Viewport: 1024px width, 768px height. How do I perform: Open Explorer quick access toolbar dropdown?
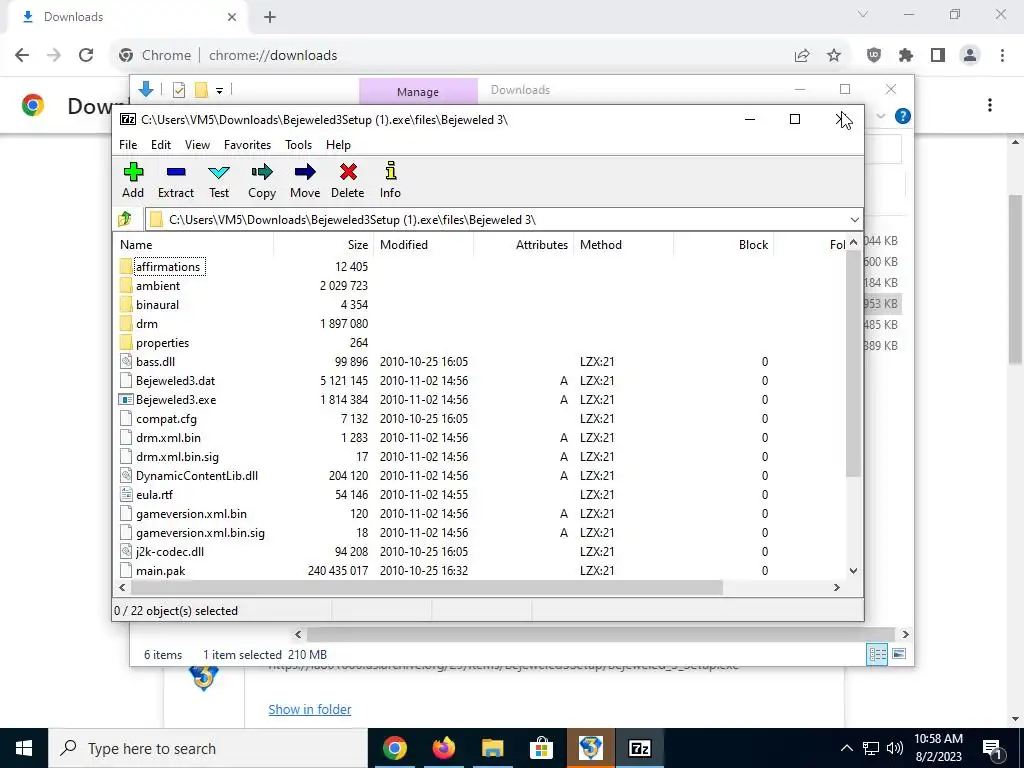[x=219, y=91]
